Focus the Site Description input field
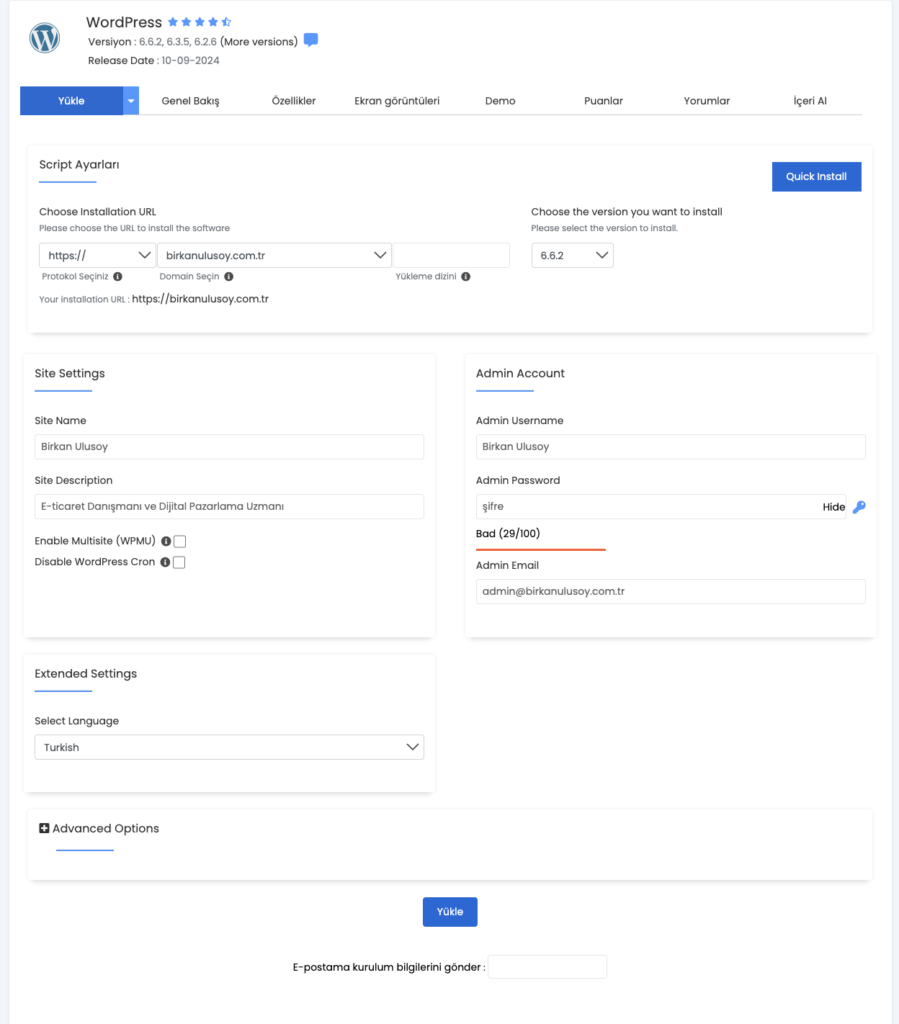899x1024 pixels. tap(229, 506)
